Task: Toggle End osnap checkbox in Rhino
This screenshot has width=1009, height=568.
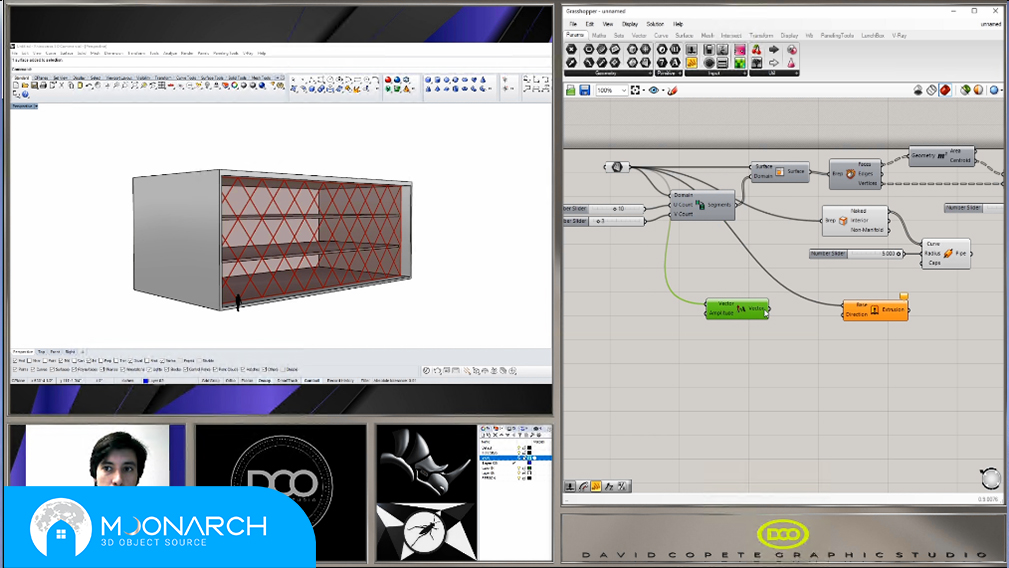Action: pyautogui.click(x=15, y=361)
